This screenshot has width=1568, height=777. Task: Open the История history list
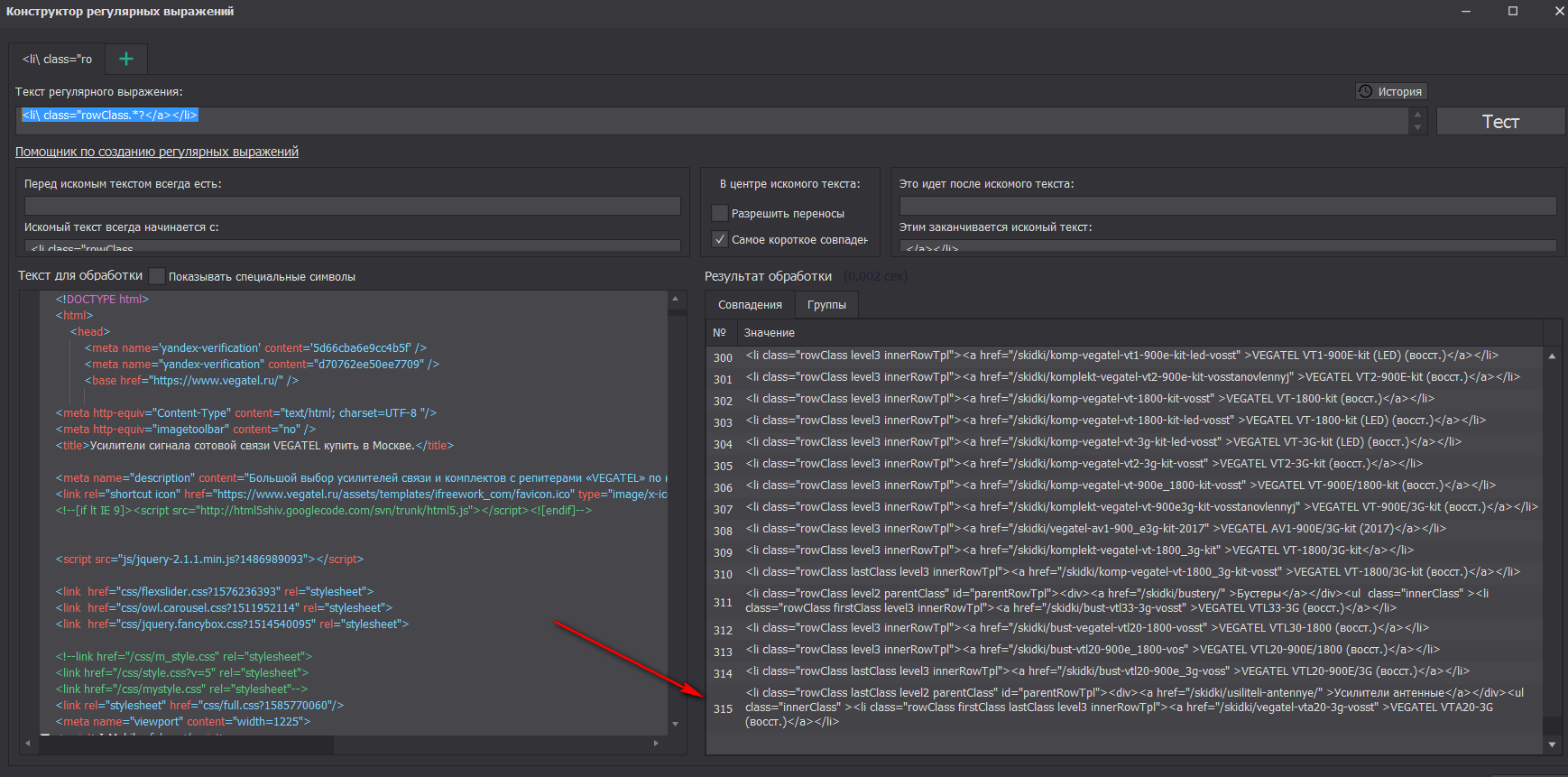tap(1390, 91)
